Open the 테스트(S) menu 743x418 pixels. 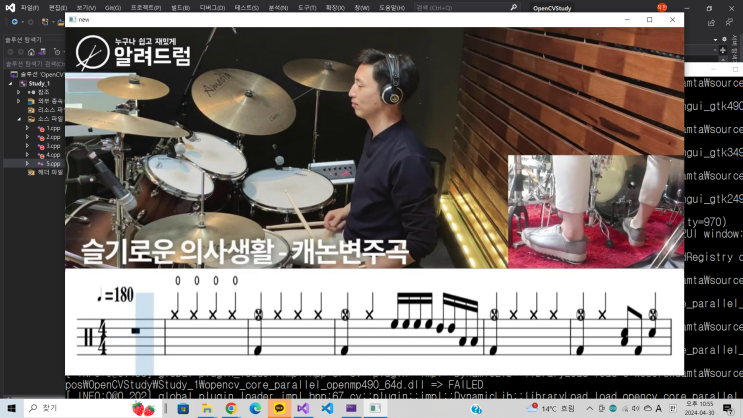247,8
